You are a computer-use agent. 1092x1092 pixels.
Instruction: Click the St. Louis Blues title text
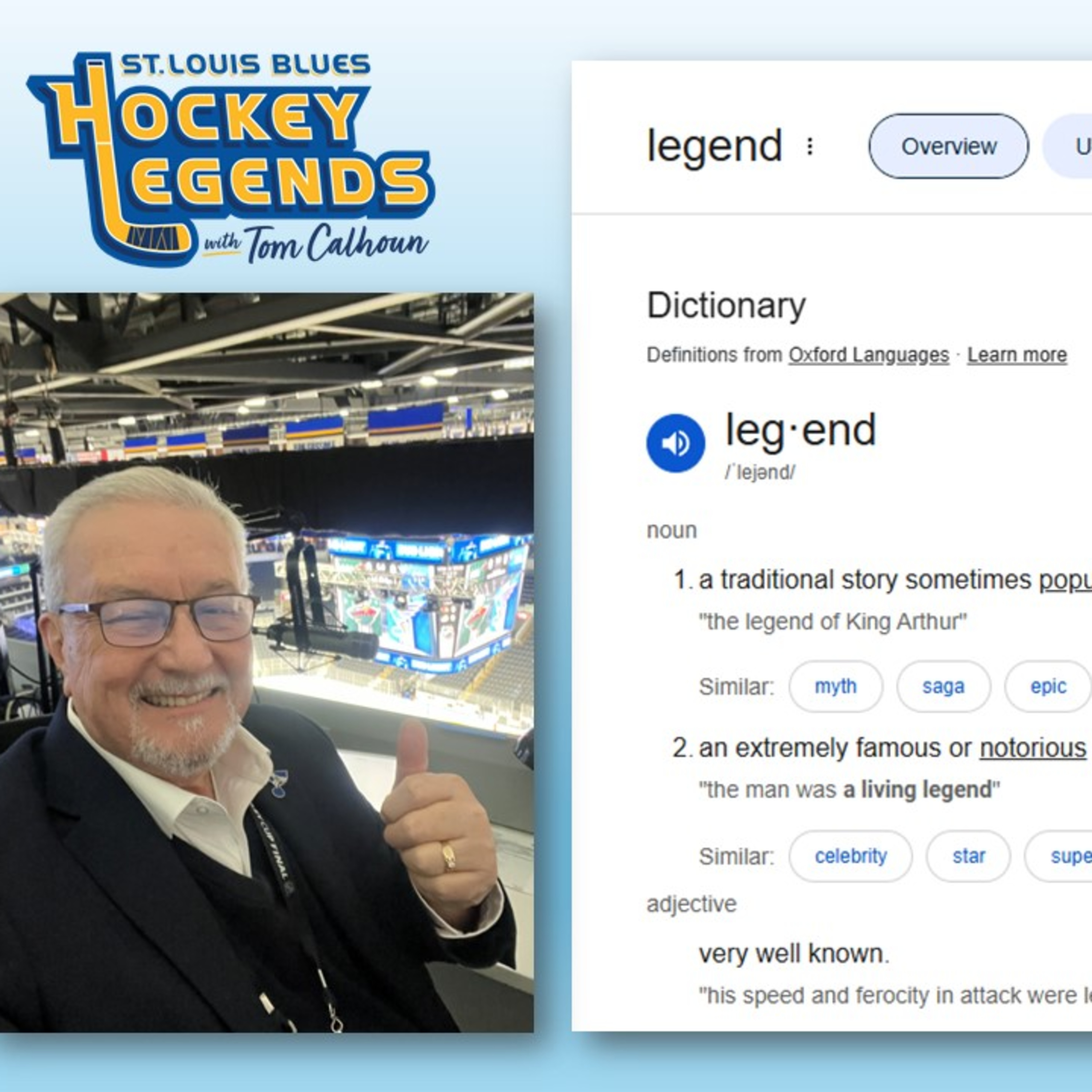coord(246,64)
